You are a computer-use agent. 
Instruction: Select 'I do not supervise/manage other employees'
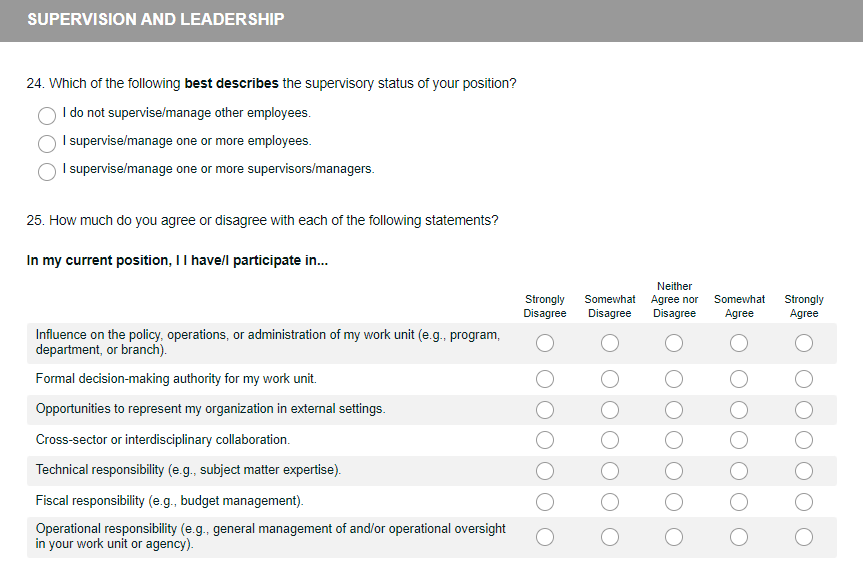pyautogui.click(x=47, y=116)
